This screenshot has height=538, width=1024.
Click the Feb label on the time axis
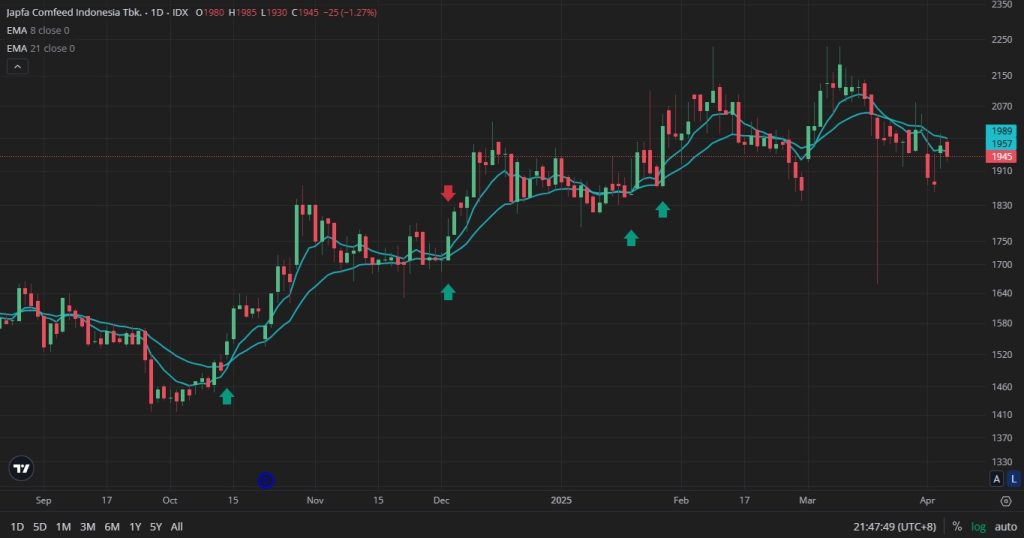point(680,500)
